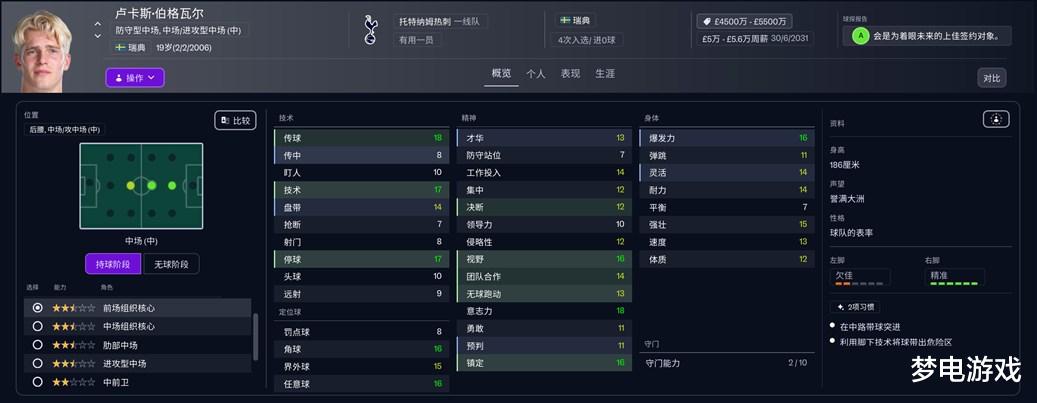Viewport: 1037px width, 403px height.
Task: Click the central midfield position dot on pitch
Action: (x=151, y=185)
